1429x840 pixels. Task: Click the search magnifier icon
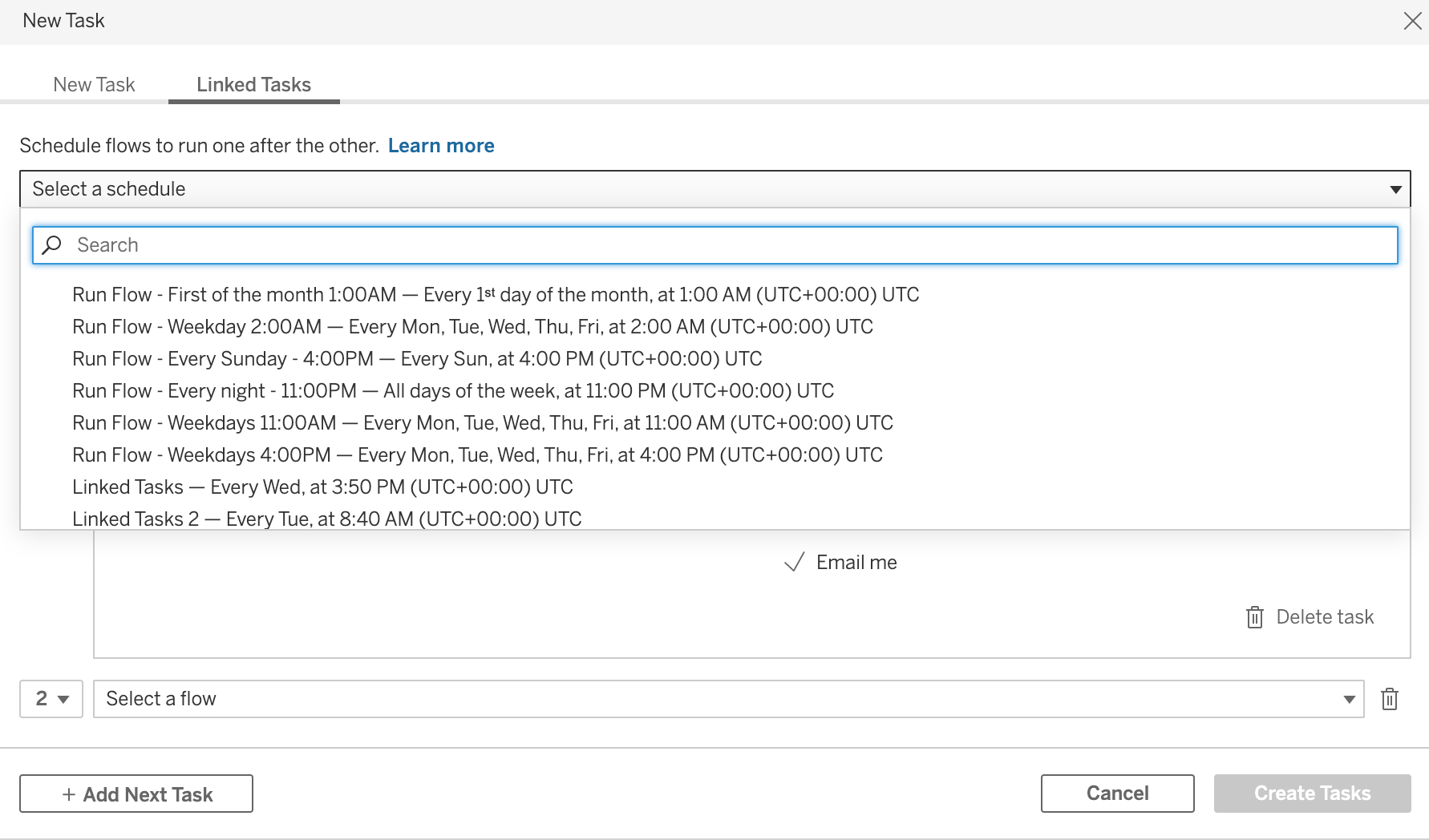pyautogui.click(x=52, y=245)
